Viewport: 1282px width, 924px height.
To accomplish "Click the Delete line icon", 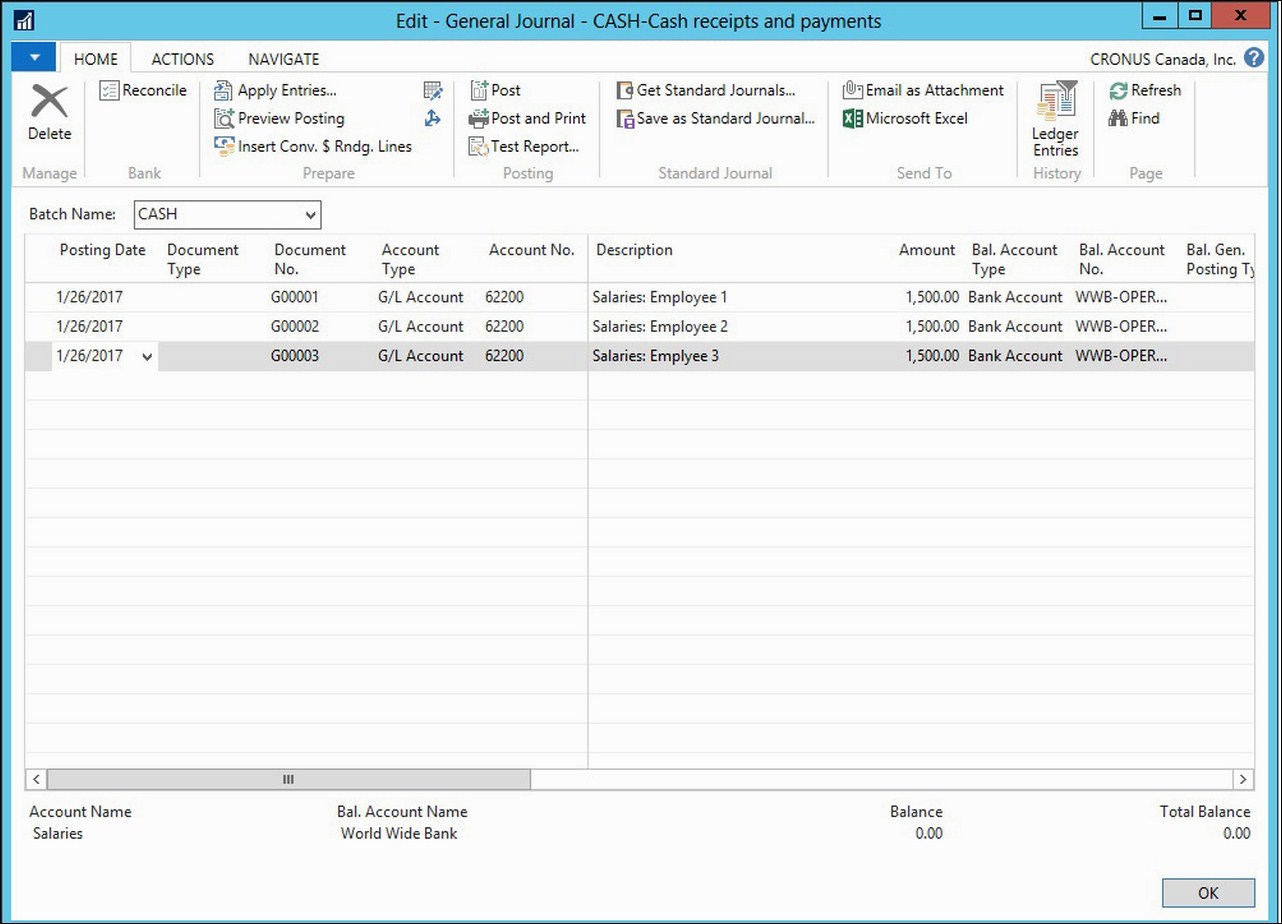I will point(49,102).
